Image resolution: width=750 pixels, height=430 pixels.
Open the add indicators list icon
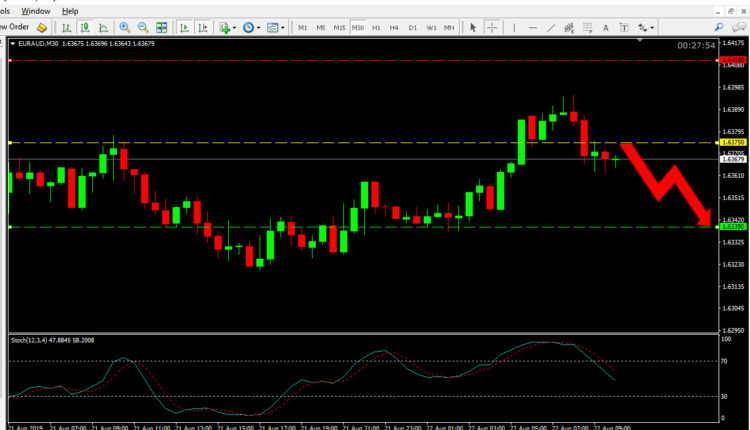(x=224, y=28)
